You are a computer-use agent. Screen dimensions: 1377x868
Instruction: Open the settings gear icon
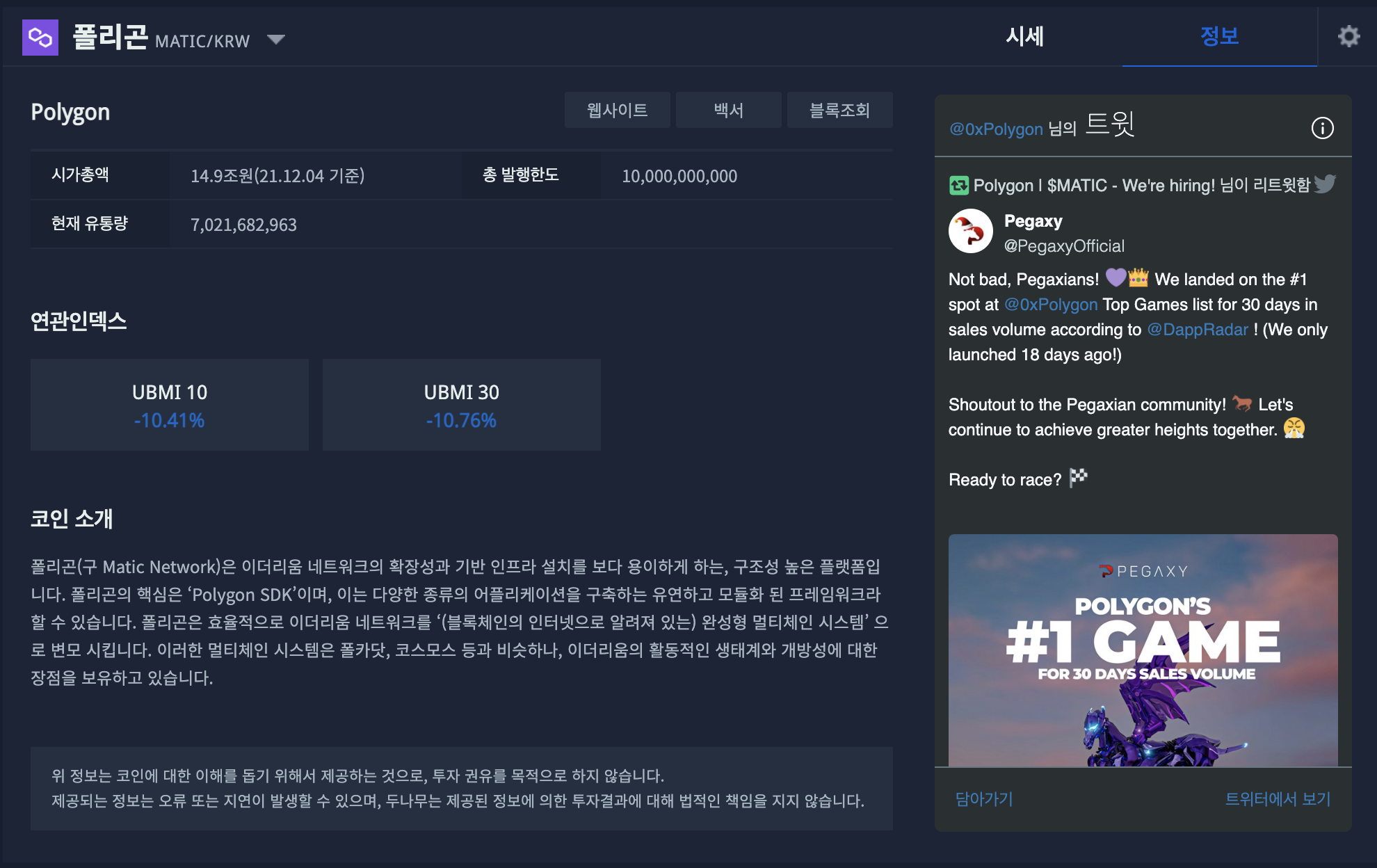[1348, 36]
